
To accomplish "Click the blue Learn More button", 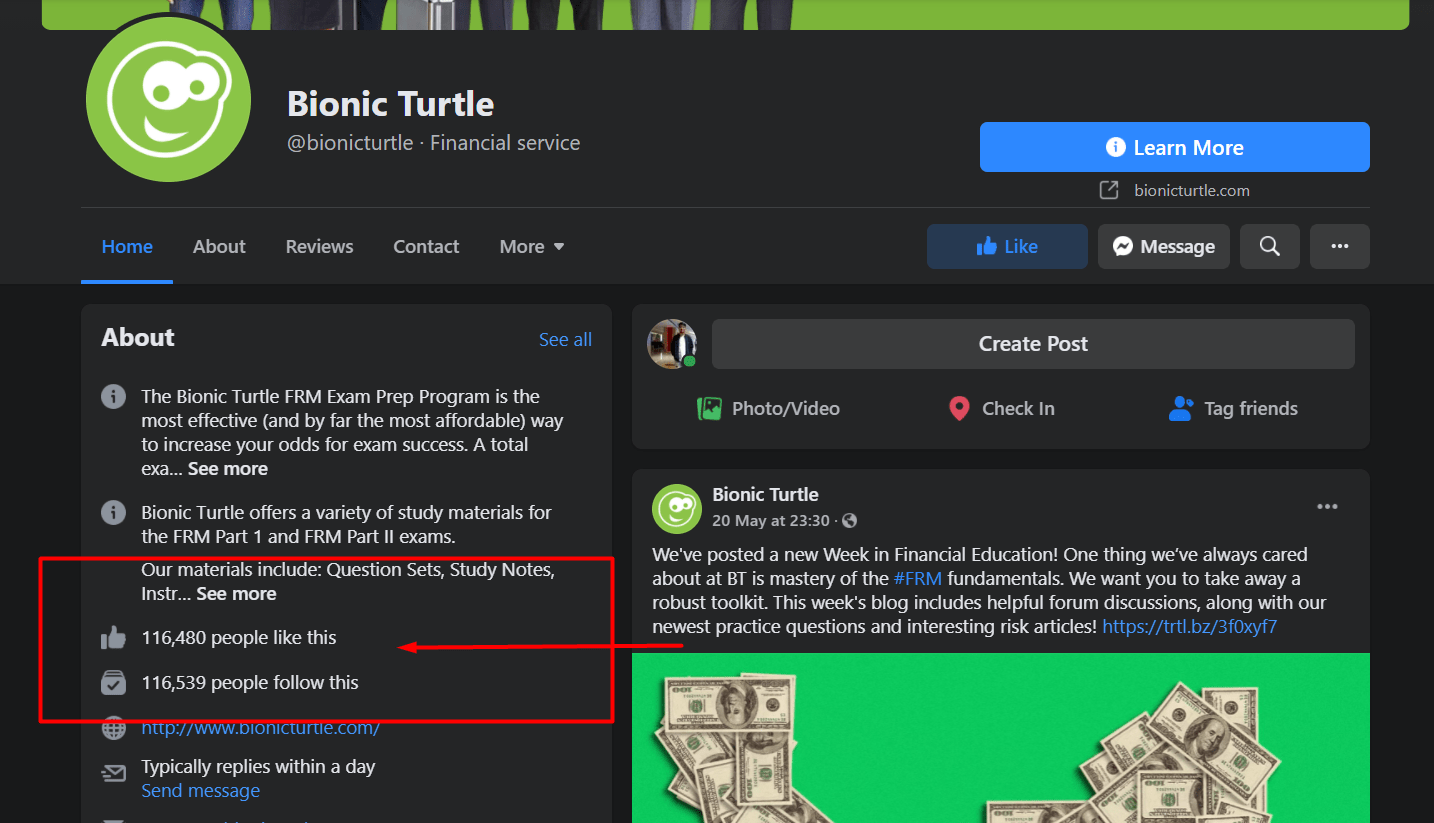I will coord(1174,147).
